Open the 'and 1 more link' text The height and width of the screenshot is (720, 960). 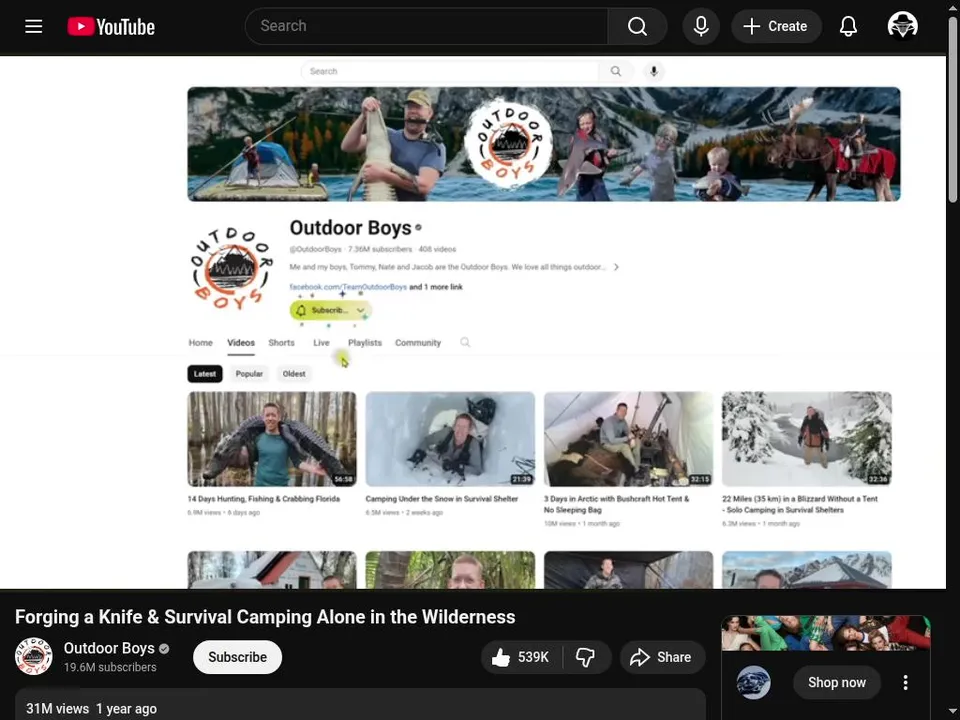(x=436, y=287)
